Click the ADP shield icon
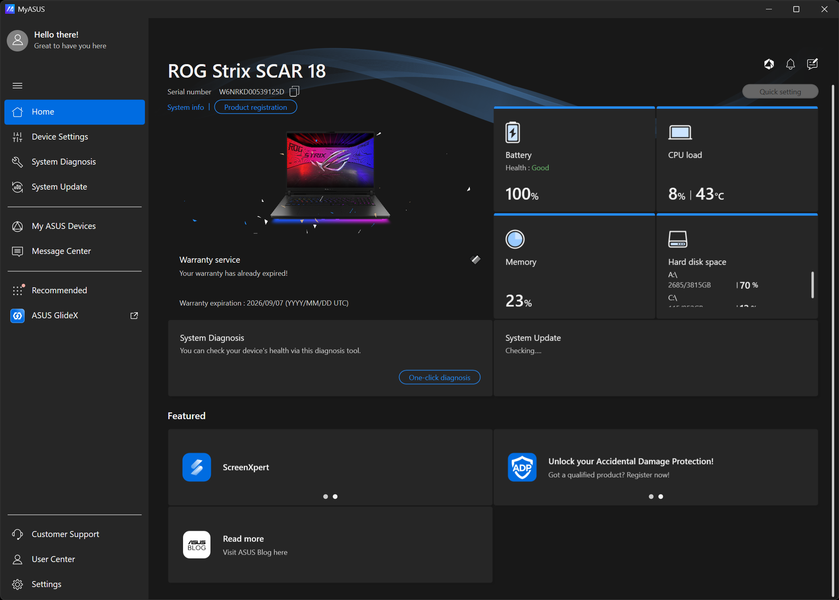Viewport: 839px width, 600px height. tap(522, 467)
